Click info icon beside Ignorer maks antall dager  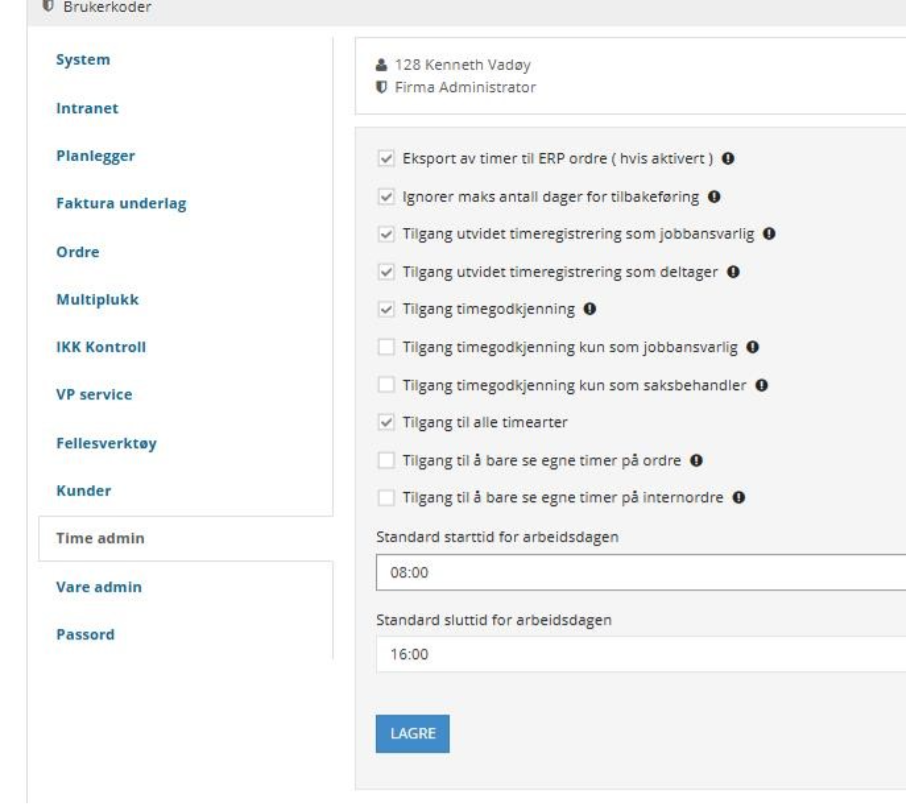coord(714,197)
